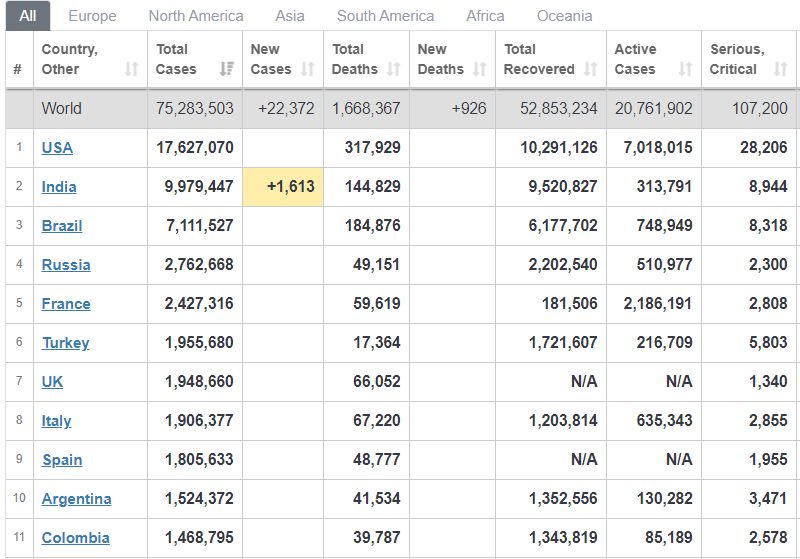Screen dimensions: 800x559
Task: Click World total deaths 1,668,367
Action: point(366,108)
